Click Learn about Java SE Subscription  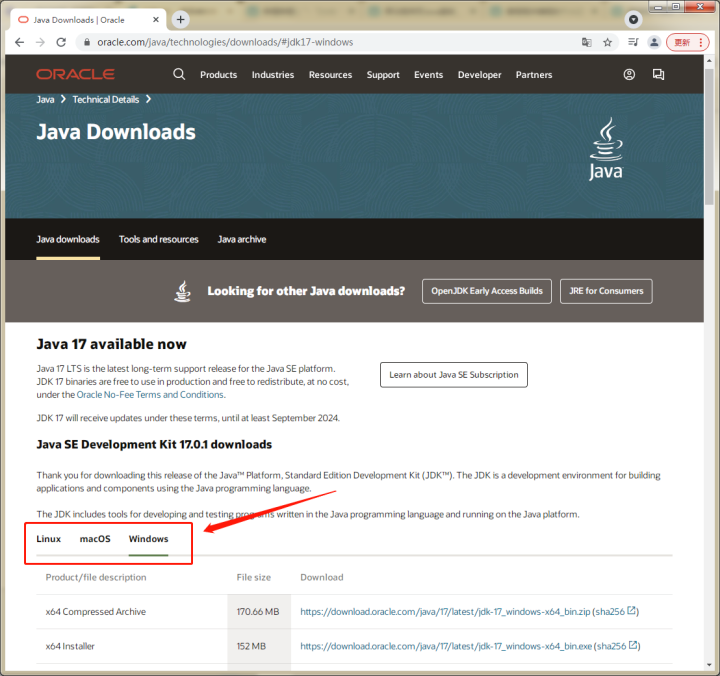tap(454, 375)
